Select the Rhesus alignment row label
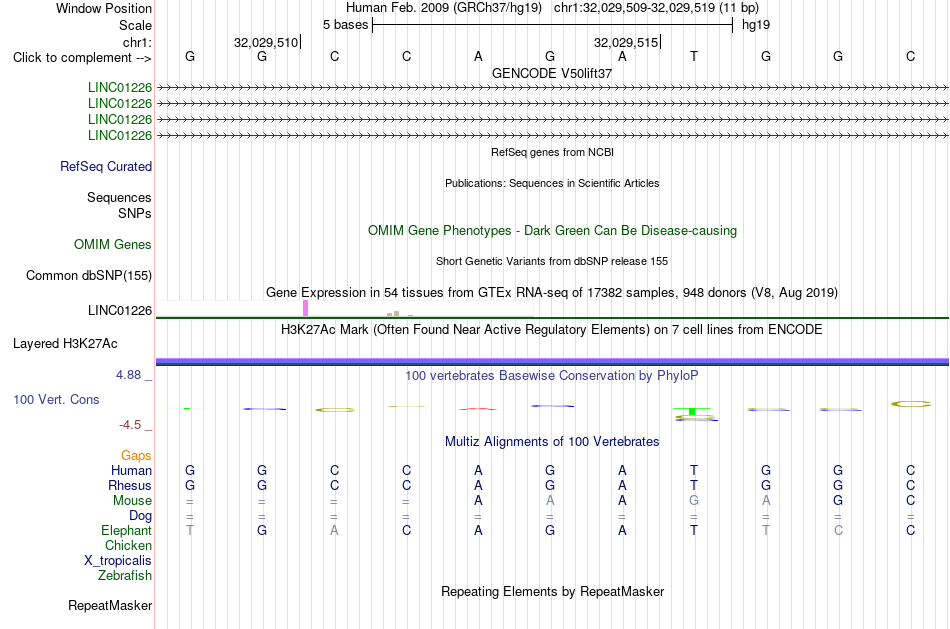The image size is (950, 629). click(x=130, y=486)
